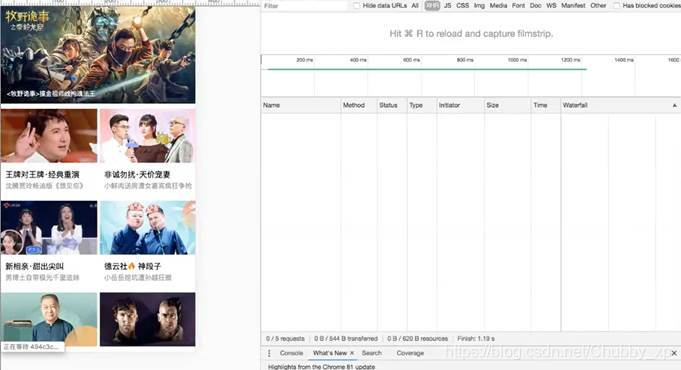Viewport: 681px width, 370px height.
Task: Open the two men dark thumbnail
Action: (x=148, y=319)
